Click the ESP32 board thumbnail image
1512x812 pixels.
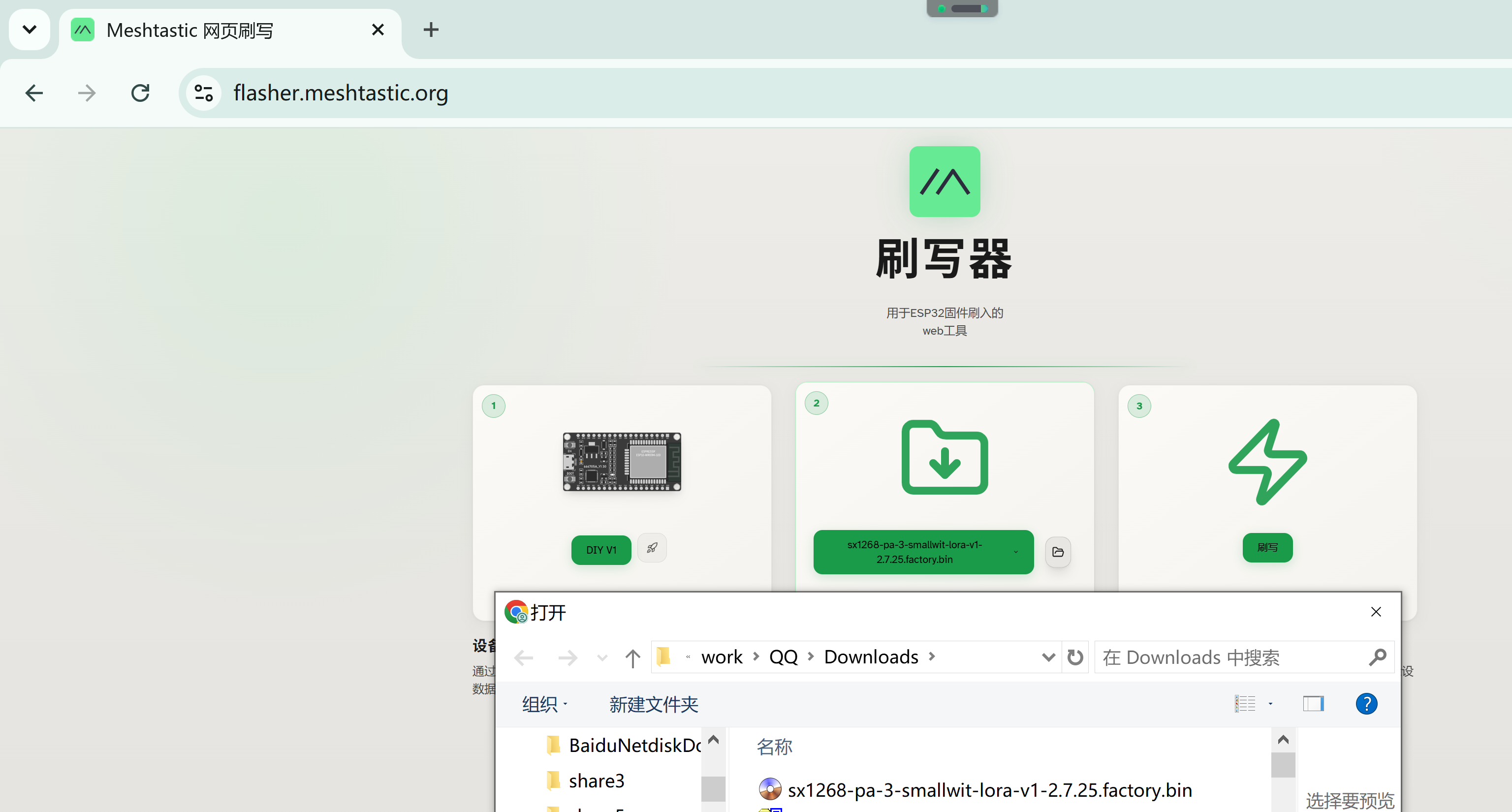[x=622, y=462]
